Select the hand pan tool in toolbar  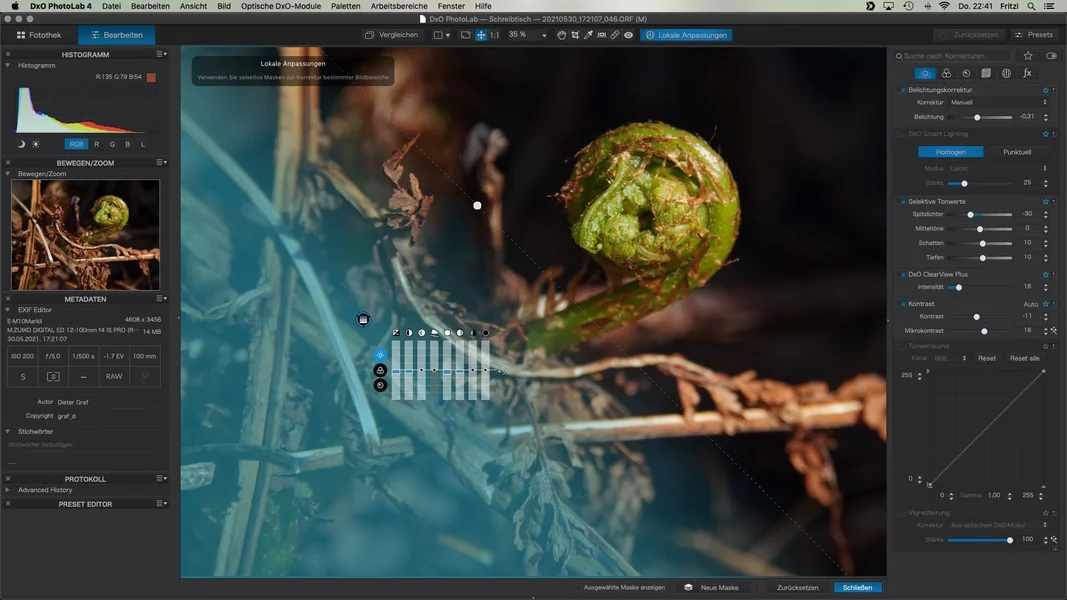click(x=561, y=35)
